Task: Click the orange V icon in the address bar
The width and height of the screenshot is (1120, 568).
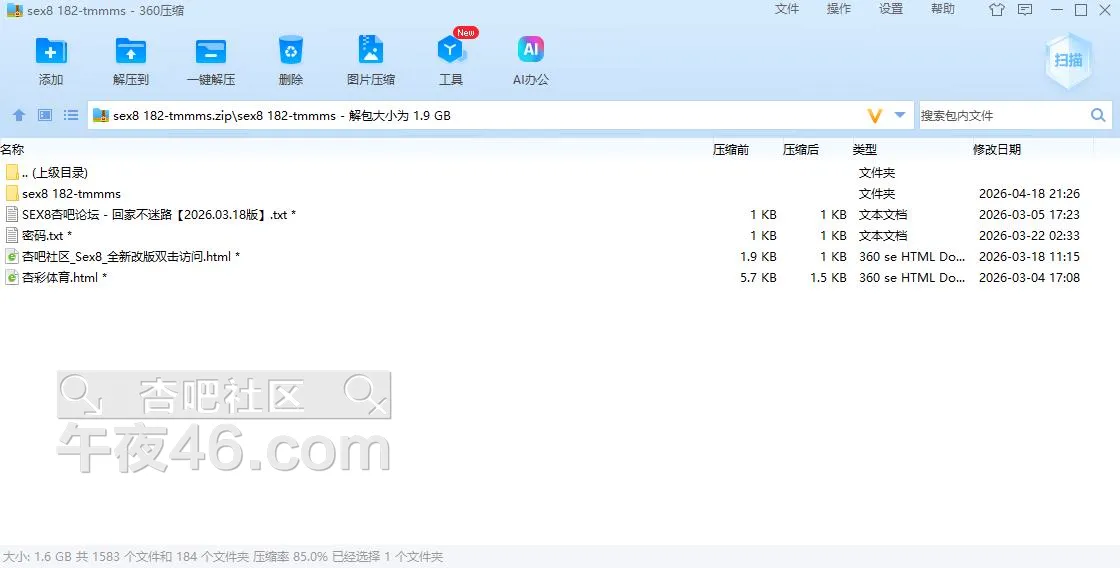Action: click(x=875, y=116)
